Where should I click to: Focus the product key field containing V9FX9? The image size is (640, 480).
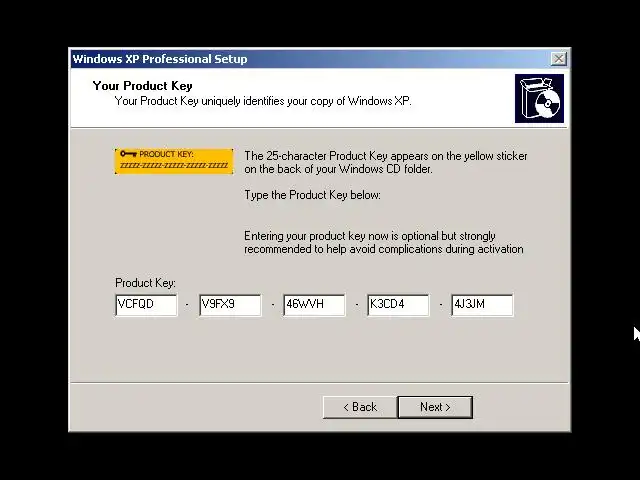tap(230, 305)
